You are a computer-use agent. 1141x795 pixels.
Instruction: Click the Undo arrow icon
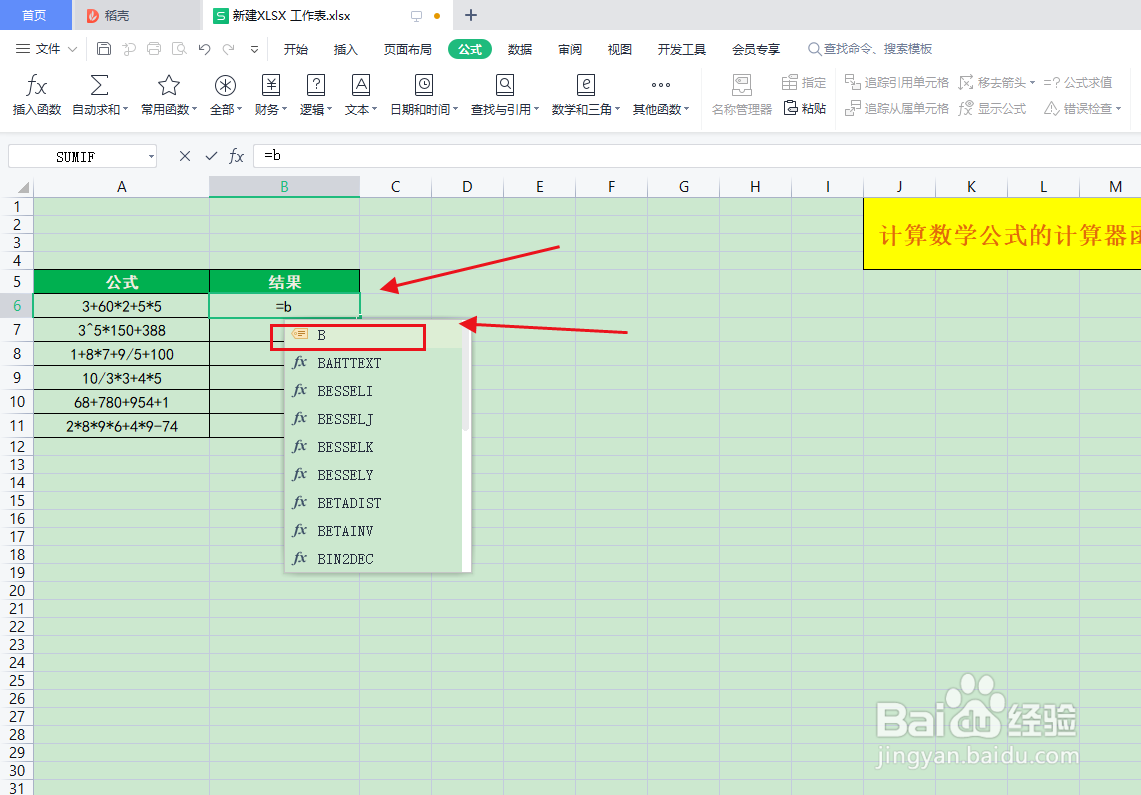pyautogui.click(x=204, y=49)
